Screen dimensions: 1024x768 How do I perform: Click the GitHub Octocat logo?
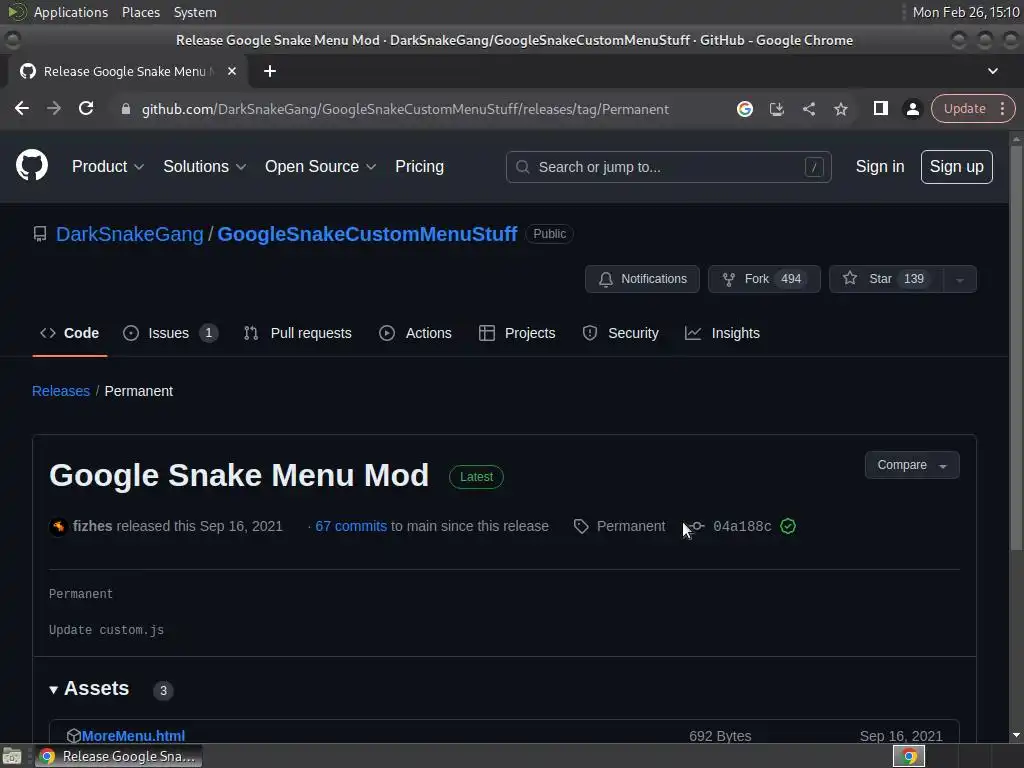pos(31,165)
